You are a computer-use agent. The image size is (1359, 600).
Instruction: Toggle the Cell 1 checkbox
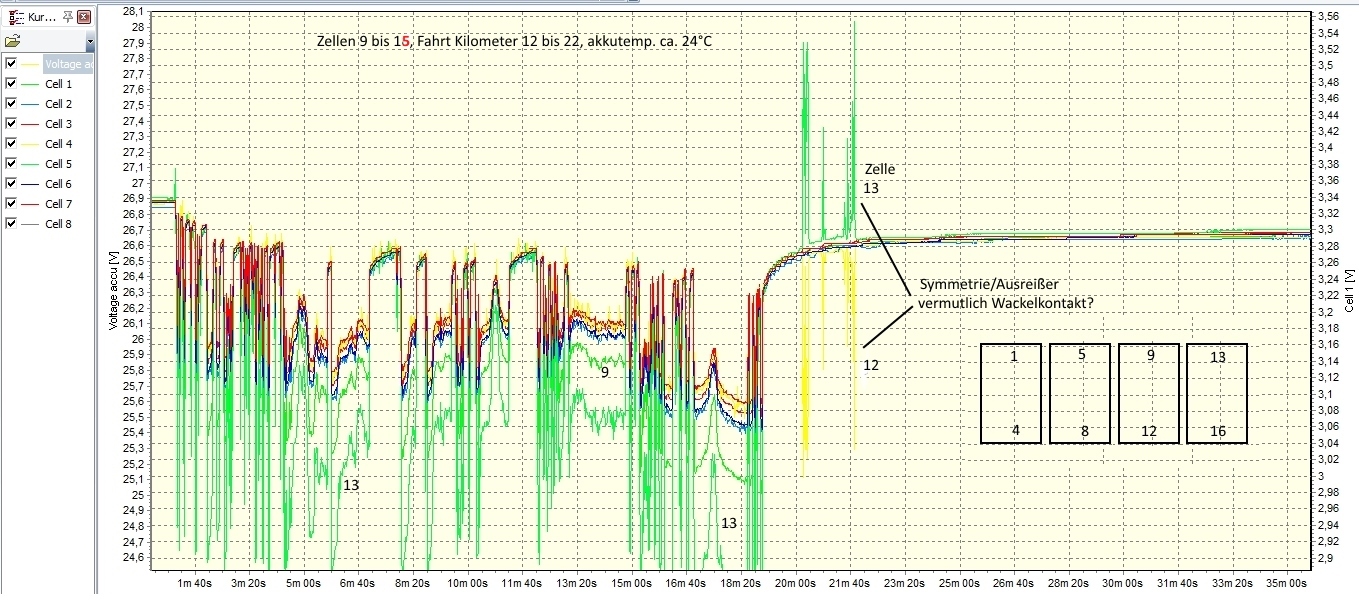coord(11,84)
